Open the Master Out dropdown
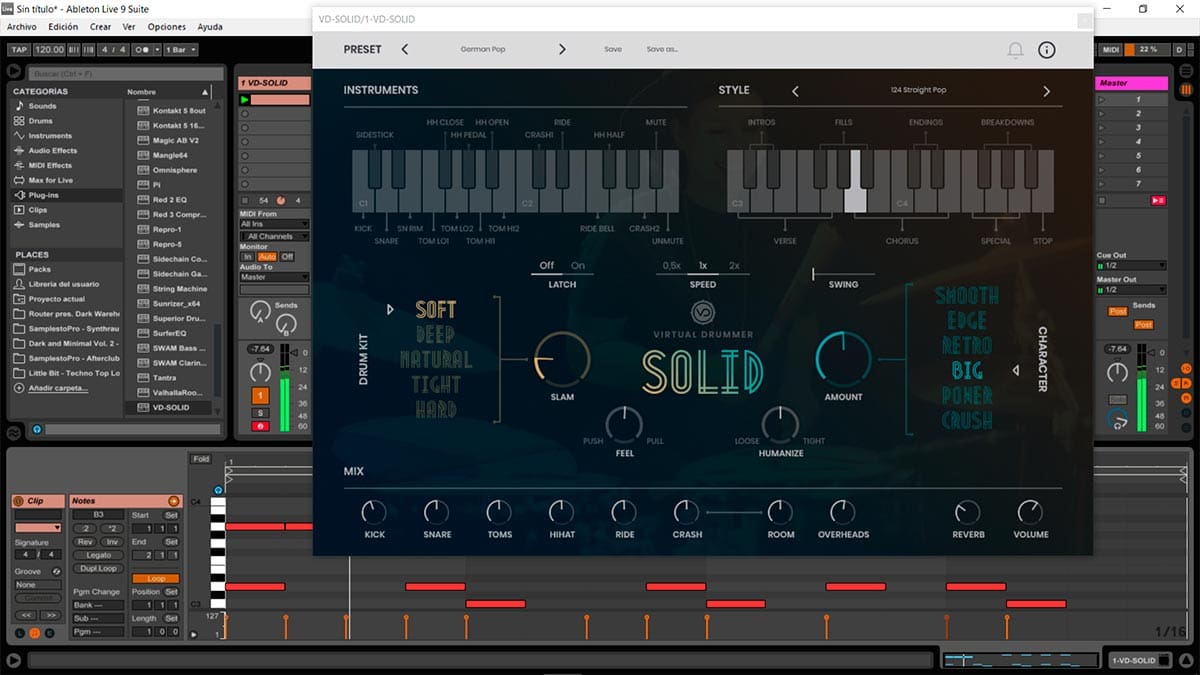The width and height of the screenshot is (1200, 675). point(1131,290)
